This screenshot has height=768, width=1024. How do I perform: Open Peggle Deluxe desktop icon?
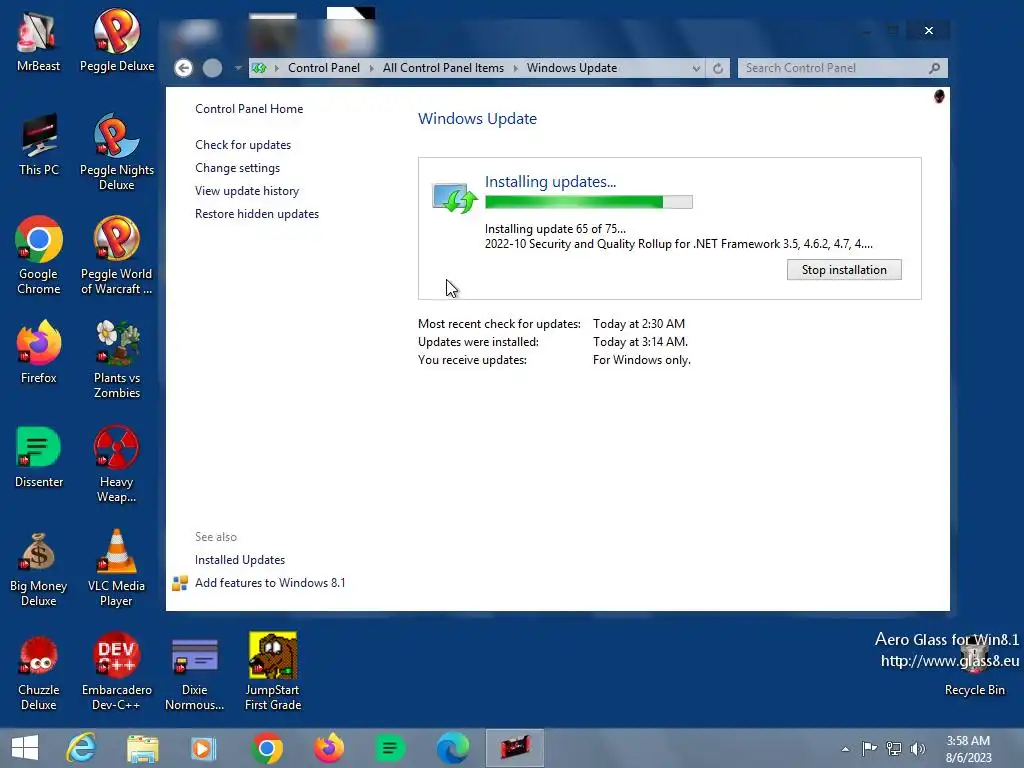click(117, 40)
